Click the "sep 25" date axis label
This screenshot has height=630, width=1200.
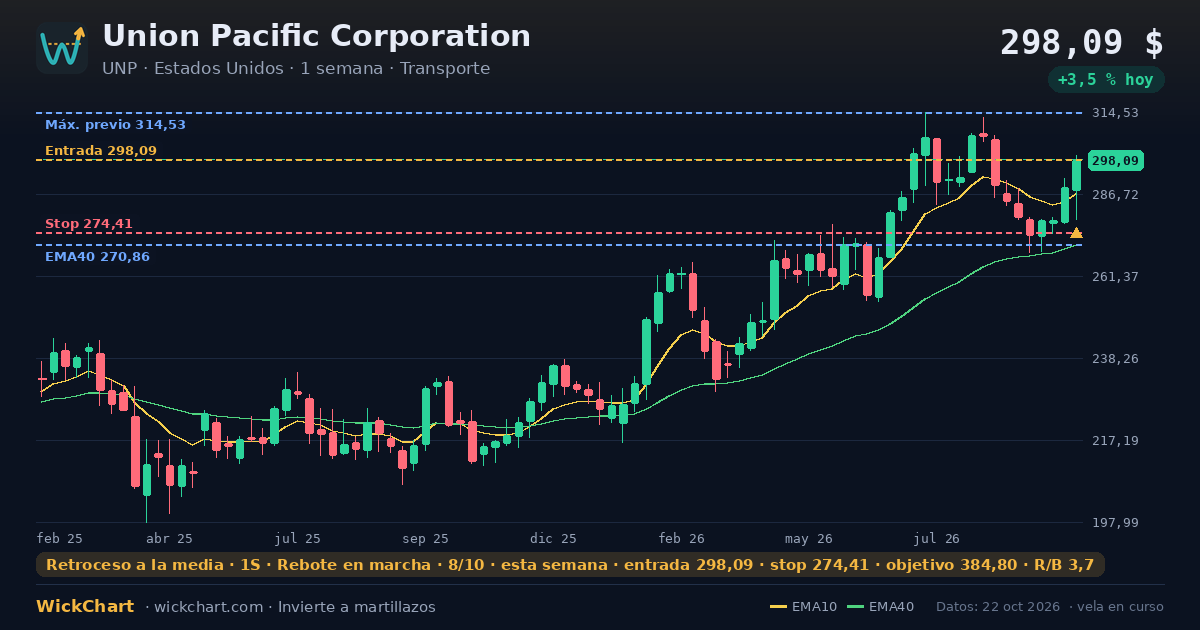tap(426, 539)
